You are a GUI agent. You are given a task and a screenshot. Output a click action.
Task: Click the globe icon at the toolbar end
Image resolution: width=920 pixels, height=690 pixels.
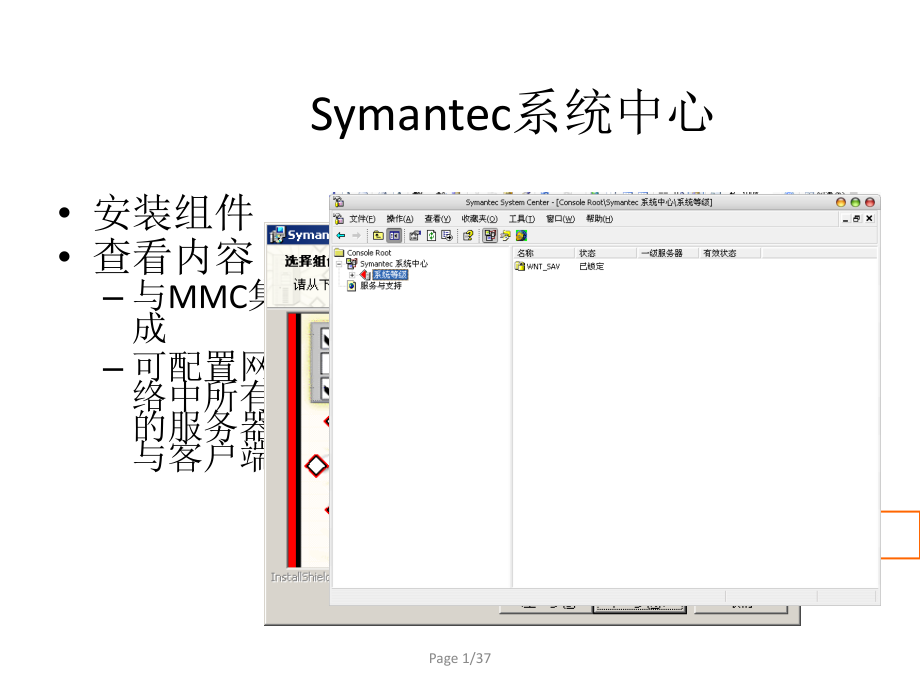tap(521, 236)
